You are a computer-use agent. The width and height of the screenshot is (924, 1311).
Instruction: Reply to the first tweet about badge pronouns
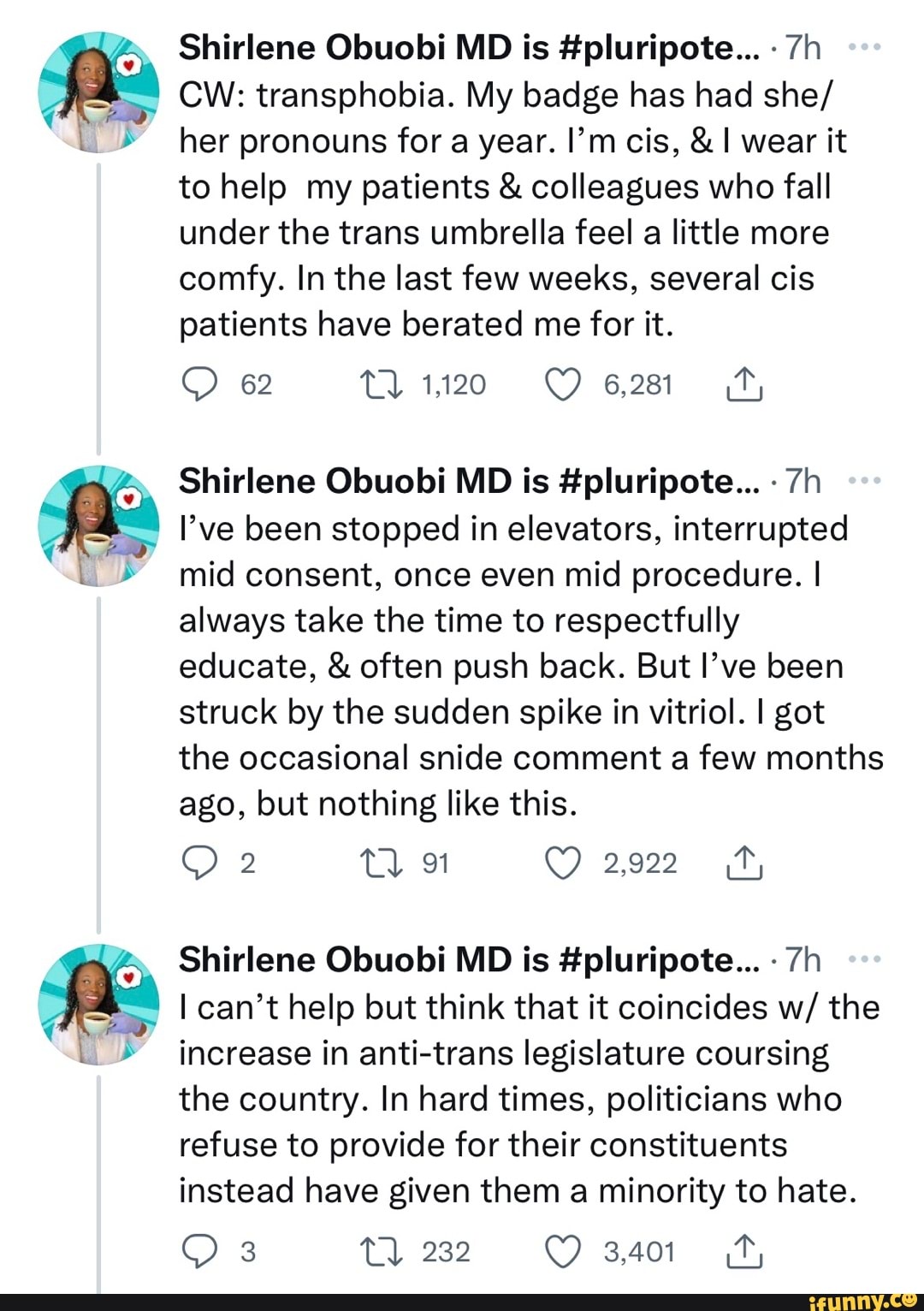[x=200, y=385]
